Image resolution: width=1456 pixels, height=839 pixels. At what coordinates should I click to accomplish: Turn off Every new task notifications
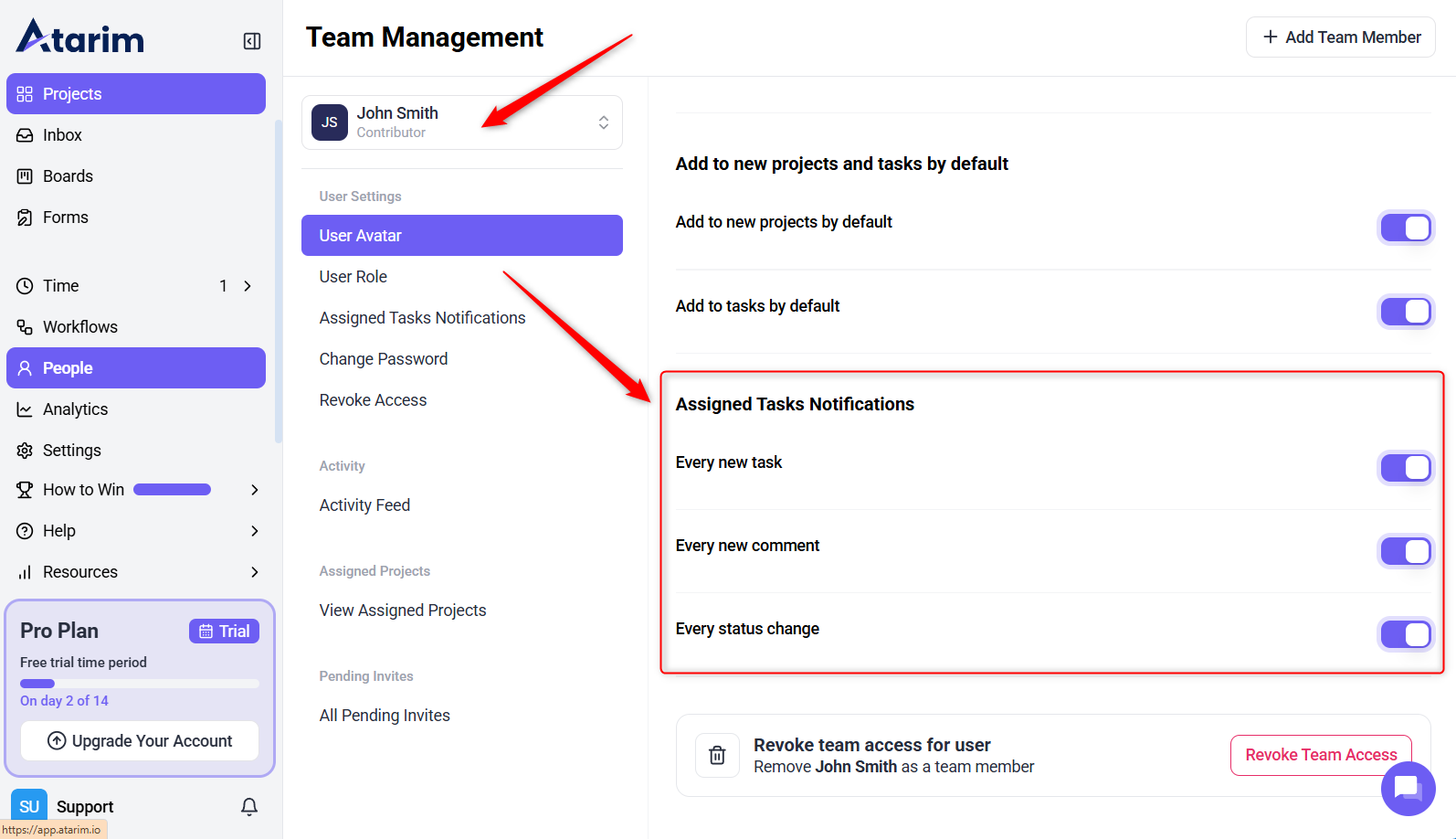coord(1405,468)
